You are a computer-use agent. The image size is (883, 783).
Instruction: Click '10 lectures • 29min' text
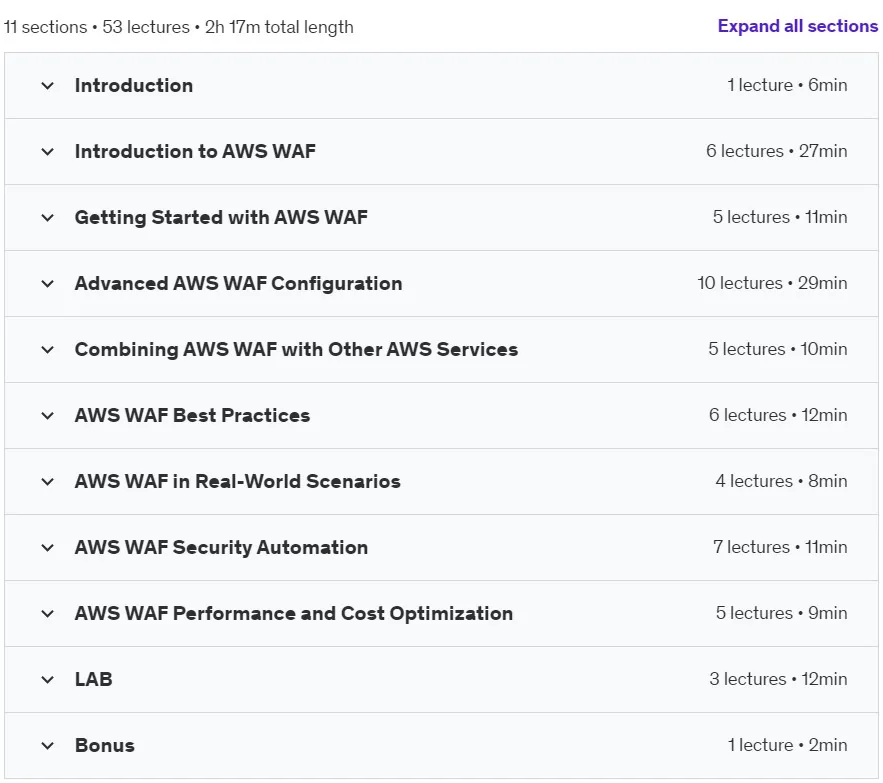click(772, 283)
